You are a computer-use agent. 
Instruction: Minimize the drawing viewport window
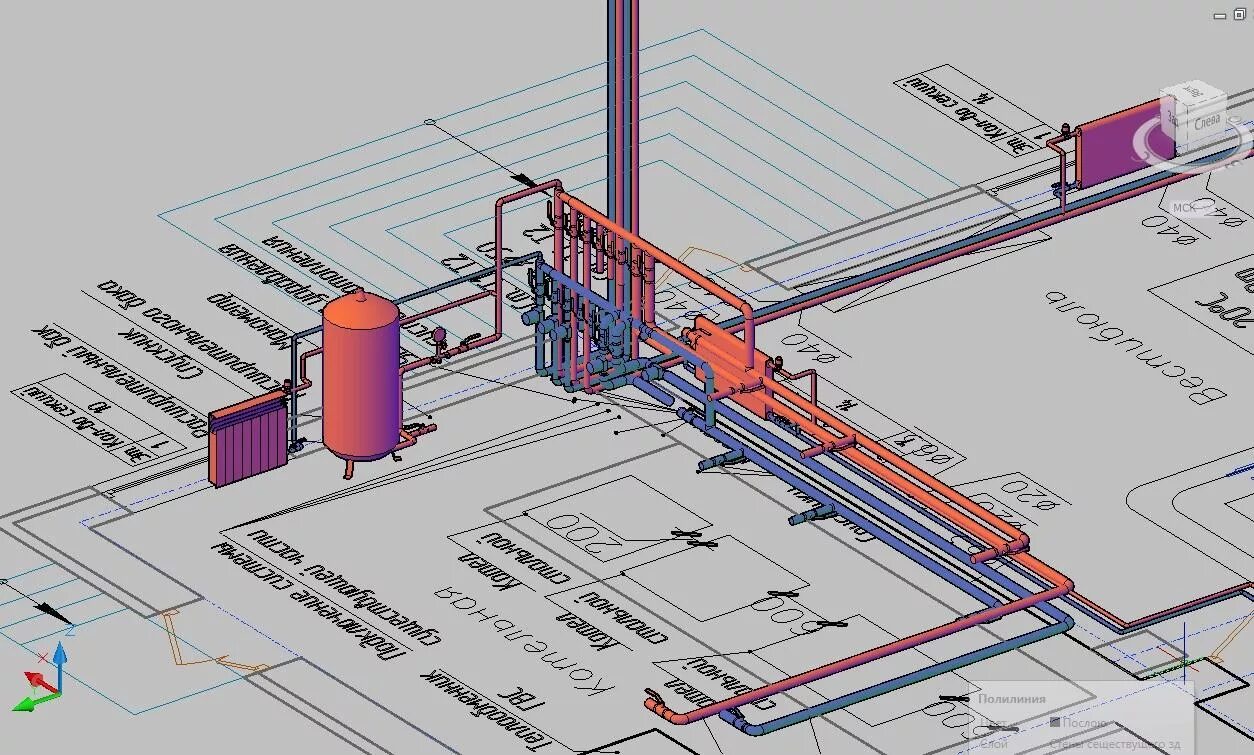tap(1219, 17)
